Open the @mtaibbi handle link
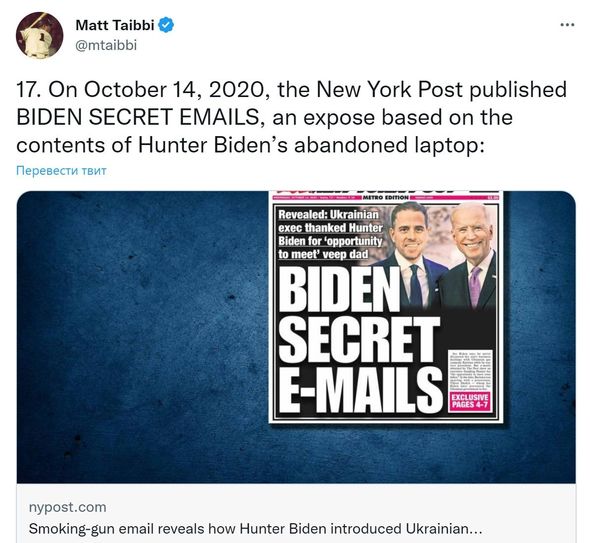Viewport: 590px width, 543px height. point(106,45)
